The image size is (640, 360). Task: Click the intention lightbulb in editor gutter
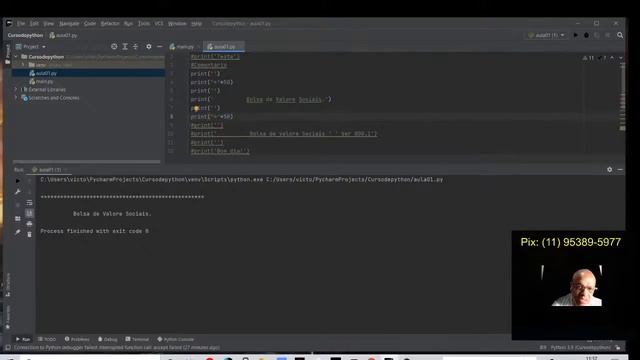coord(196,109)
